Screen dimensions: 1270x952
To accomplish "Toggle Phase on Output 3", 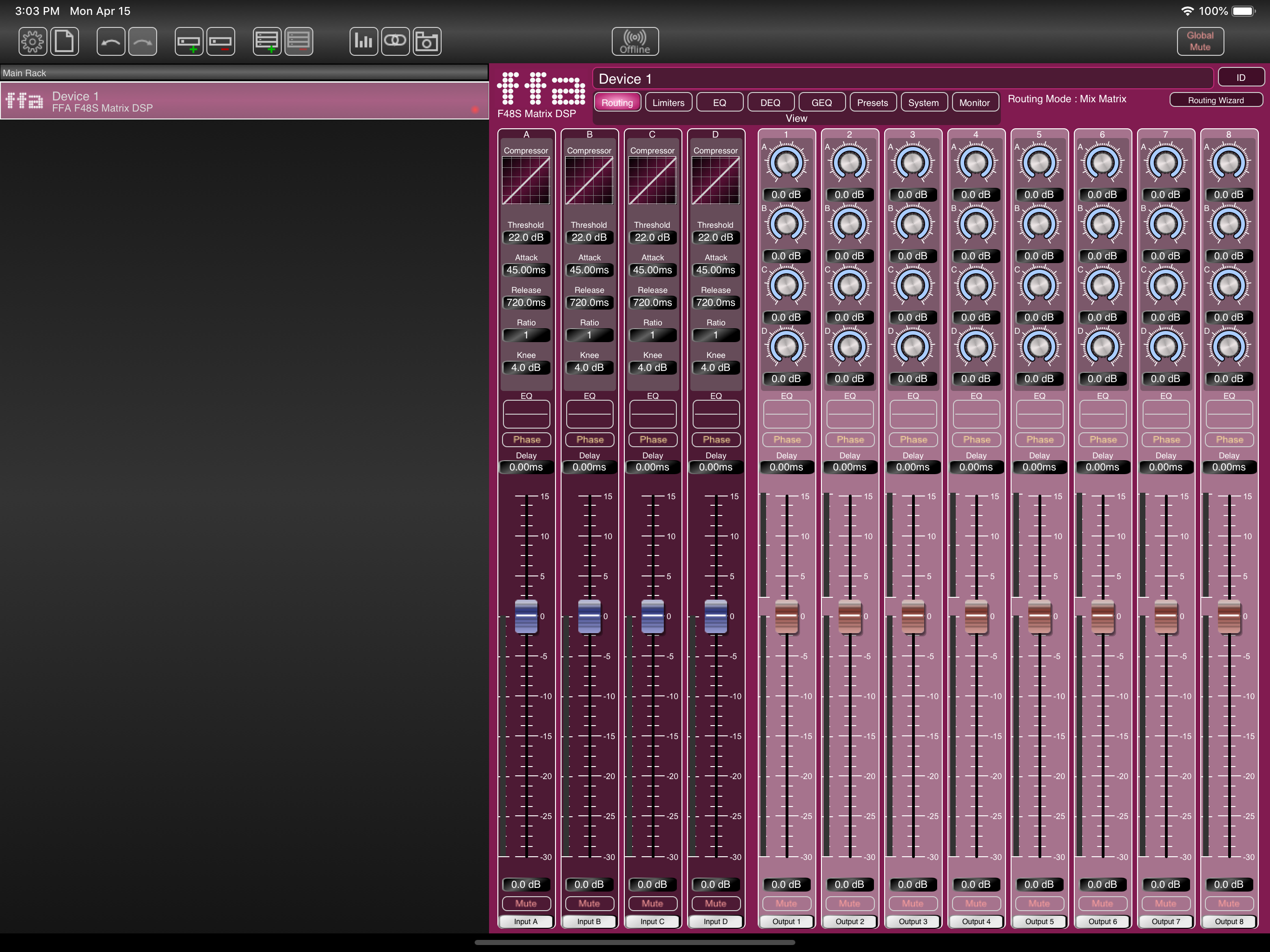I will click(913, 439).
